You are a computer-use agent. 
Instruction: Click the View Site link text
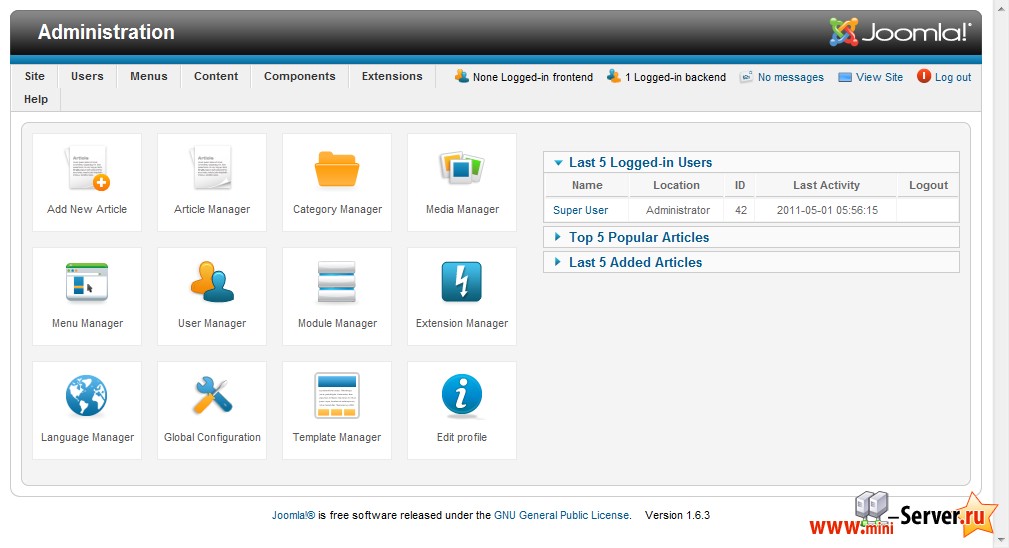tap(879, 77)
